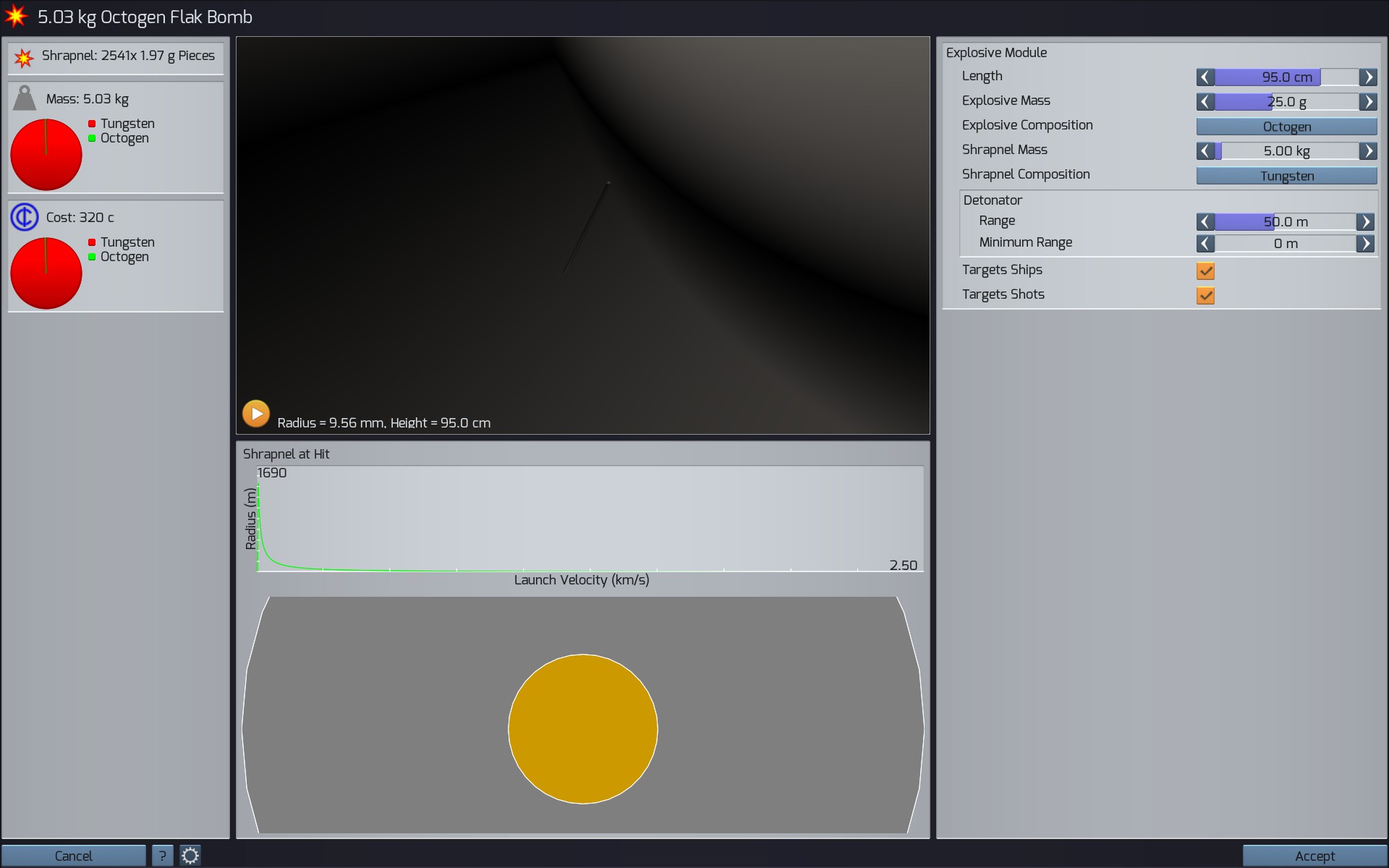Image resolution: width=1389 pixels, height=868 pixels.
Task: Decrease Minimum Range with left arrow
Action: pyautogui.click(x=1205, y=244)
